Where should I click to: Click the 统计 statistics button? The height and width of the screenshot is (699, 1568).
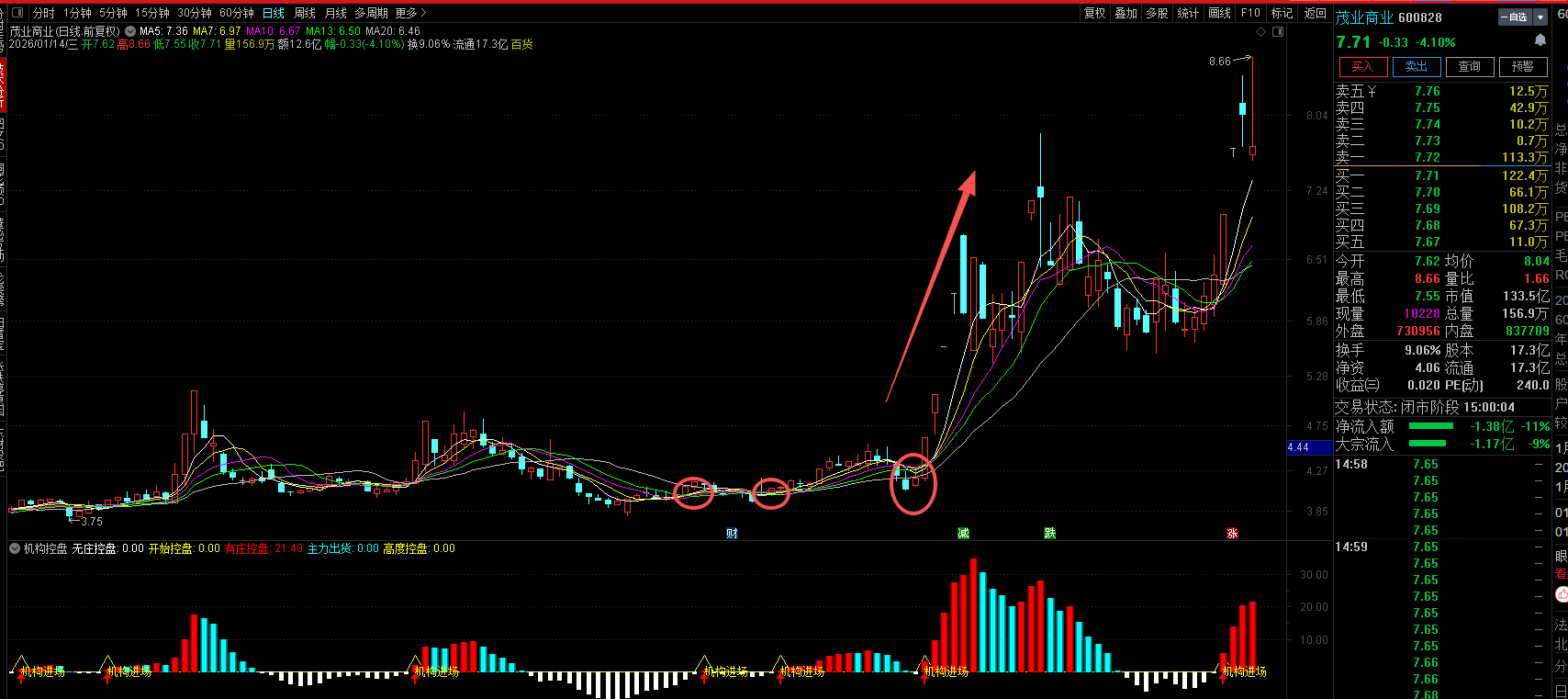coord(1188,13)
